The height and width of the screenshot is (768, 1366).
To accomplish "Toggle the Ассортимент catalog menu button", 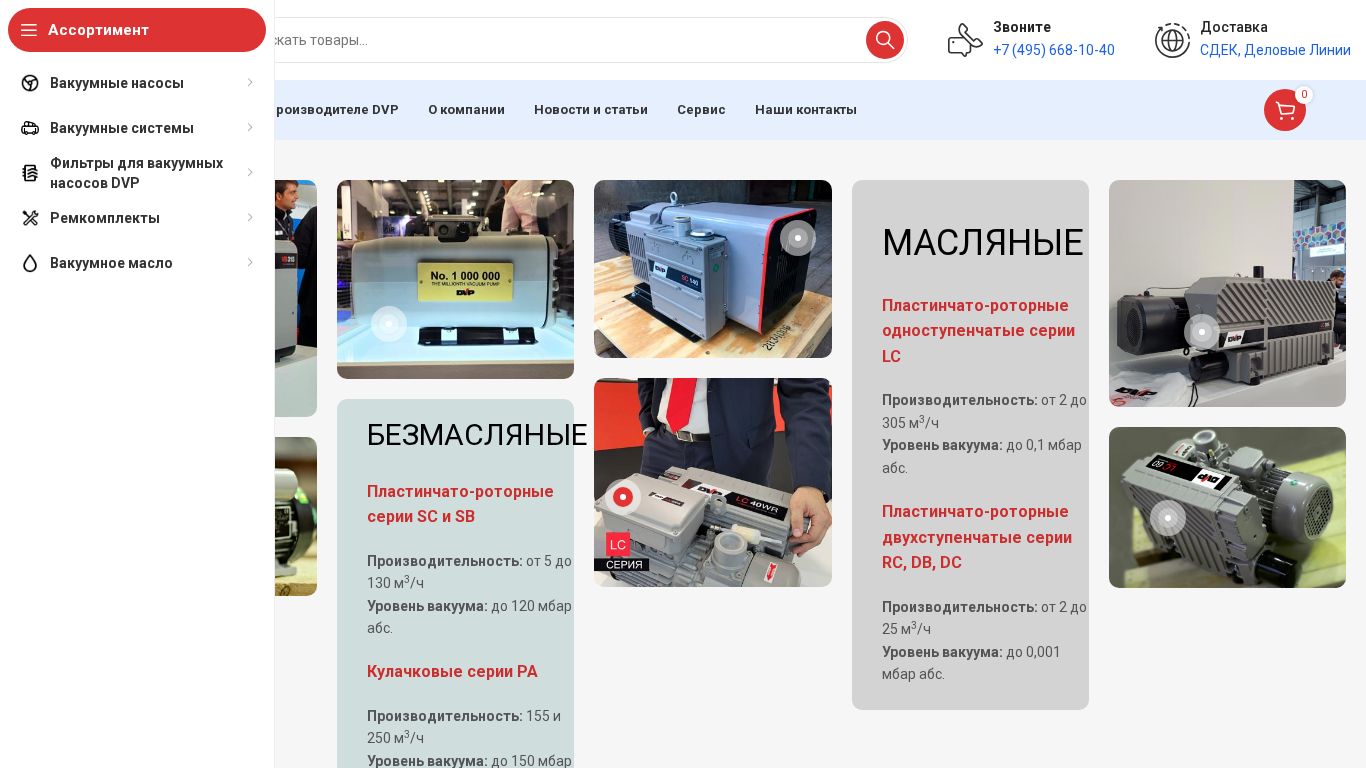I will tap(137, 30).
